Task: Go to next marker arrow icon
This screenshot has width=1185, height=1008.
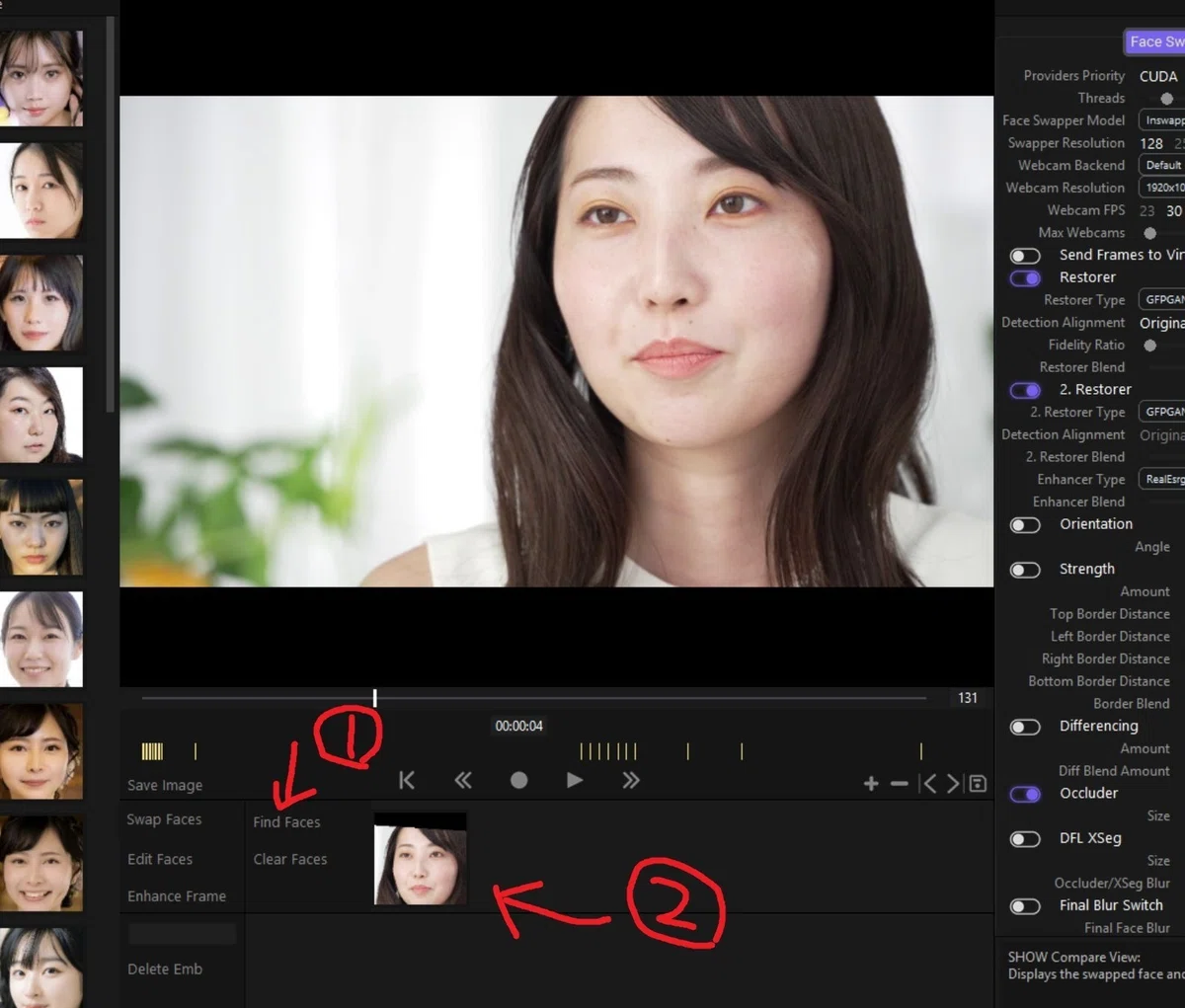Action: [x=953, y=784]
